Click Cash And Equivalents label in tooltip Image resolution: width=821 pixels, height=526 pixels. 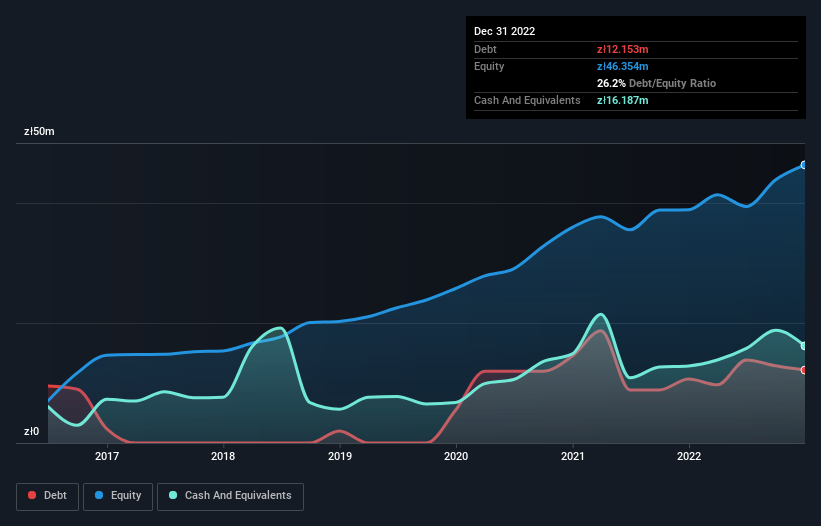(x=527, y=100)
